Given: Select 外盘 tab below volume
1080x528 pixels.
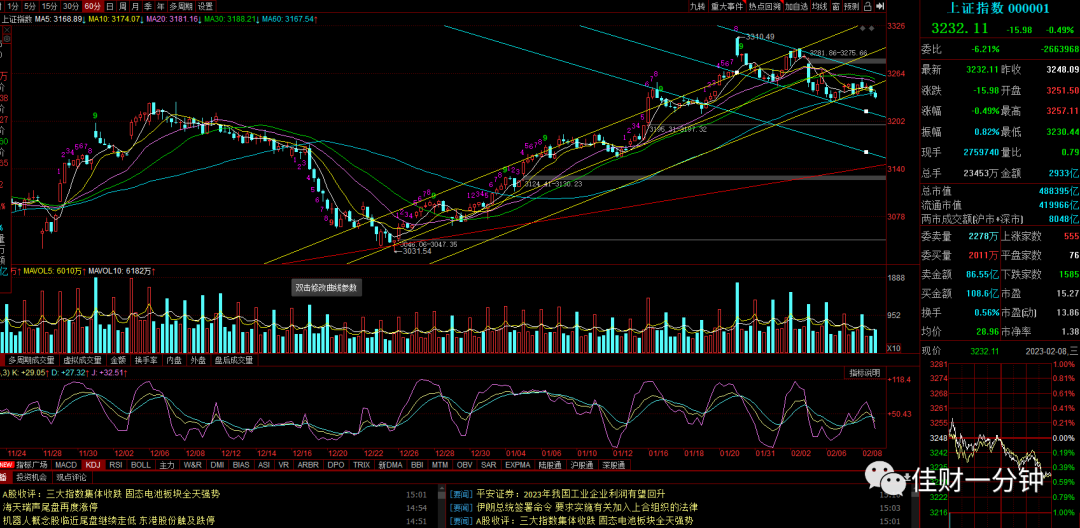Looking at the screenshot, I should click(198, 360).
